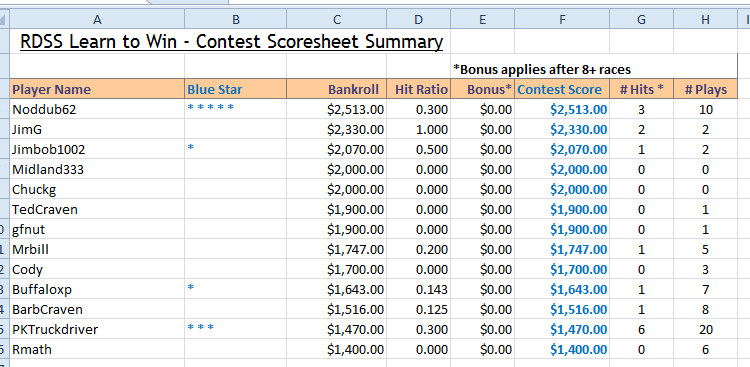This screenshot has height=367, width=750.
Task: Select the Jimbob1002 name cell
Action: pos(97,150)
